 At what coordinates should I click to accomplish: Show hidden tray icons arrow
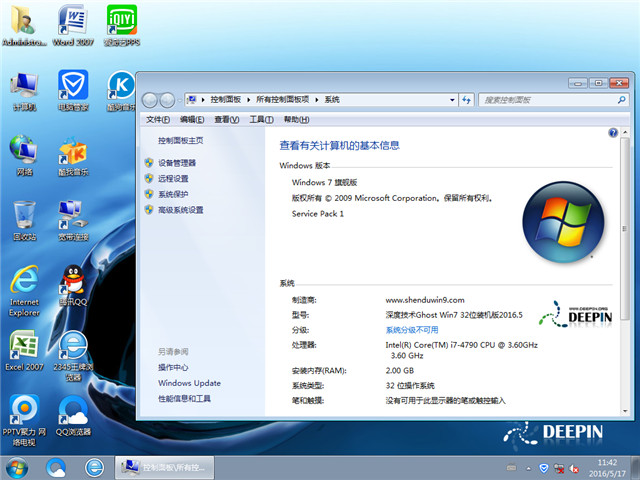coord(529,469)
